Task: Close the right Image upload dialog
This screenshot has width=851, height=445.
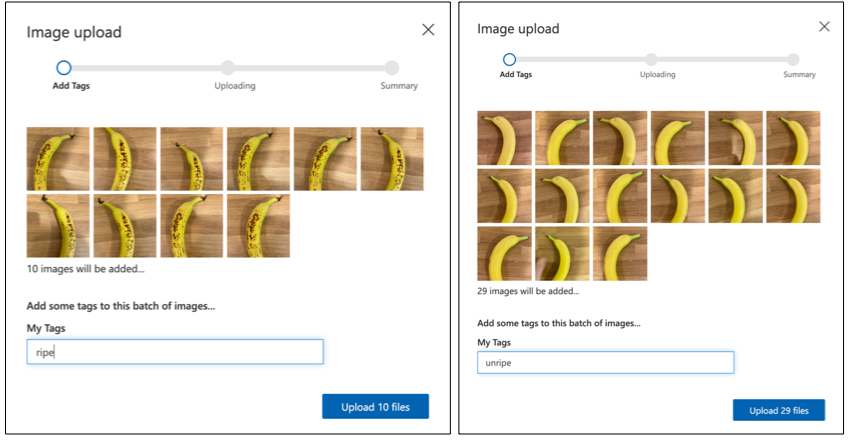Action: tap(824, 27)
